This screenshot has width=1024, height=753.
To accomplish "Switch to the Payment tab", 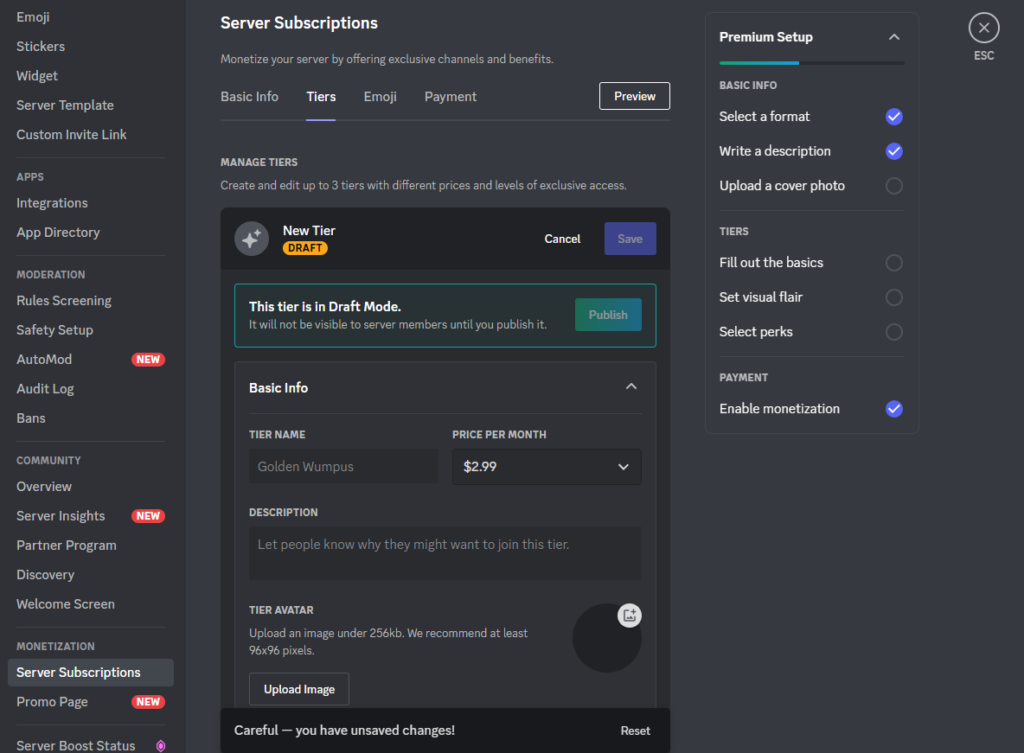I will coord(450,97).
